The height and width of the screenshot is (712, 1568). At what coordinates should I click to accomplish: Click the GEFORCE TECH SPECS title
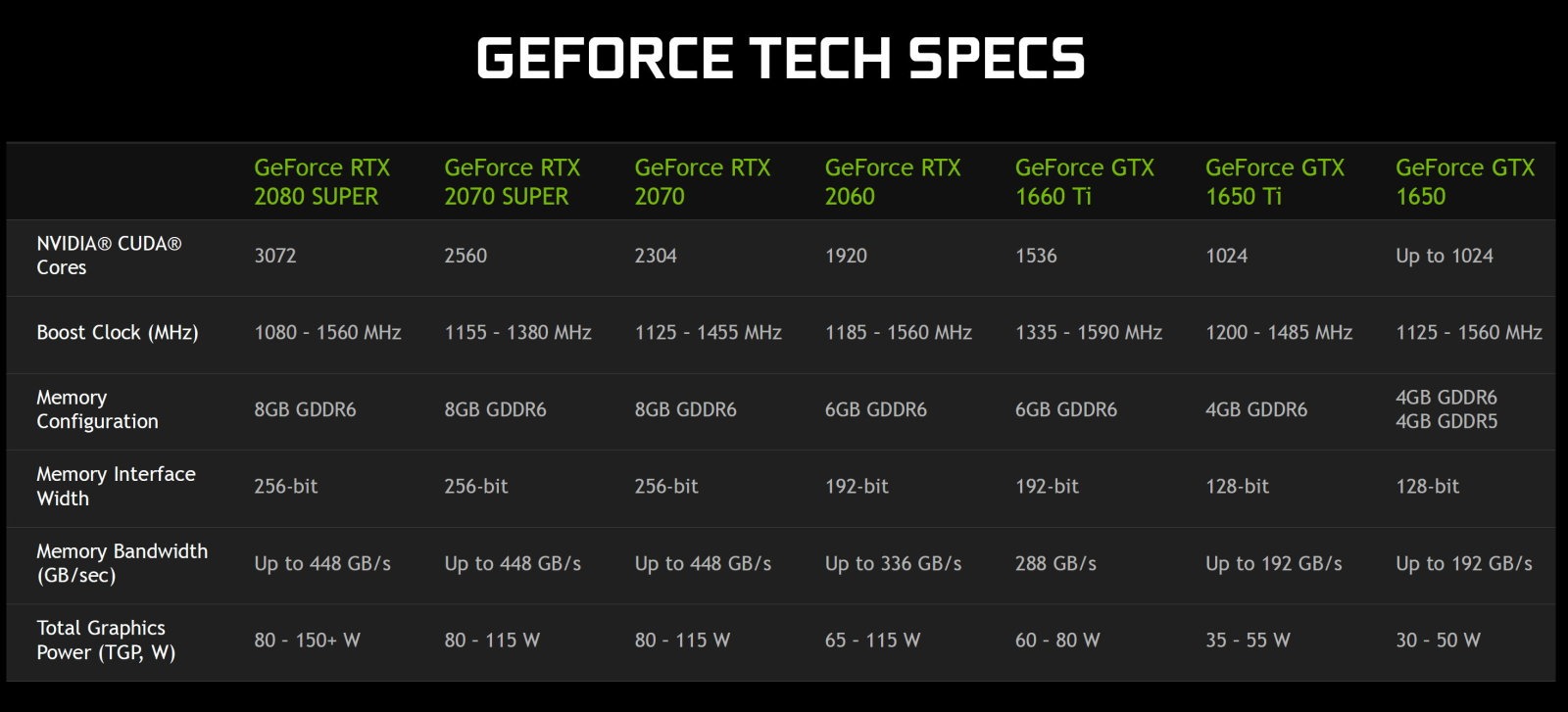(x=780, y=58)
